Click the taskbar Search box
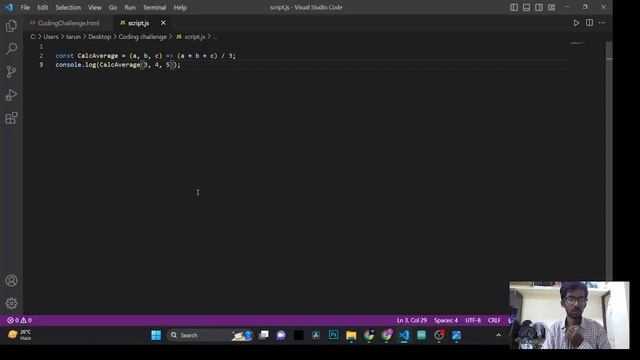Viewport: 640px width, 360px height. (210, 335)
